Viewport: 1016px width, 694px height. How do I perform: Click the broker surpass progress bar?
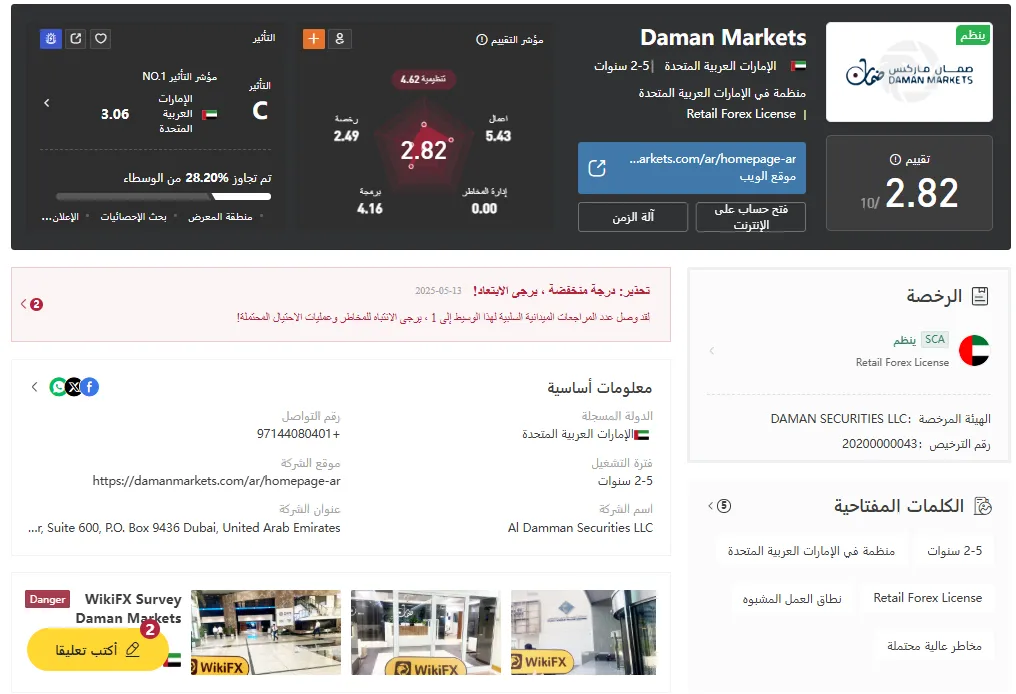tap(163, 196)
